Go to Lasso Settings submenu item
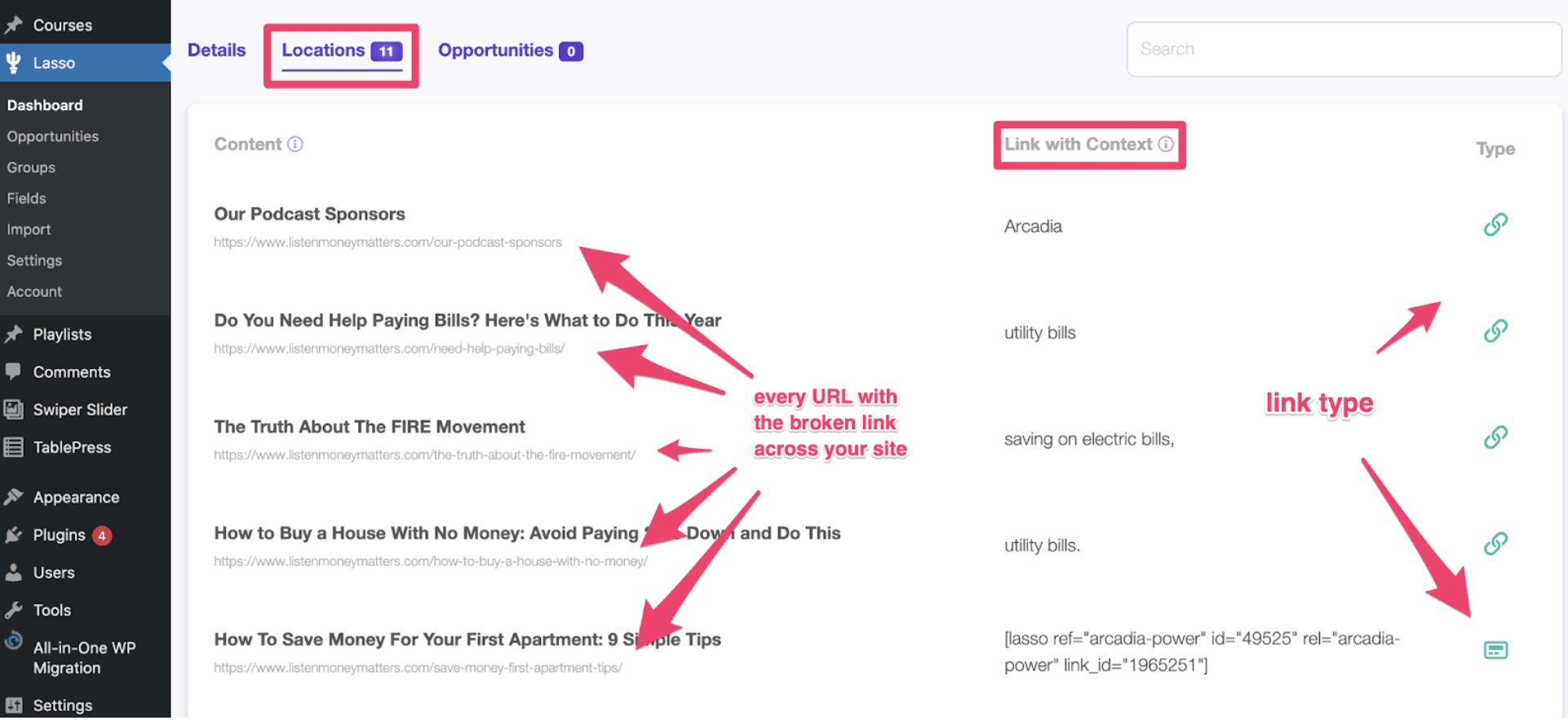The height and width of the screenshot is (720, 1568). click(34, 260)
